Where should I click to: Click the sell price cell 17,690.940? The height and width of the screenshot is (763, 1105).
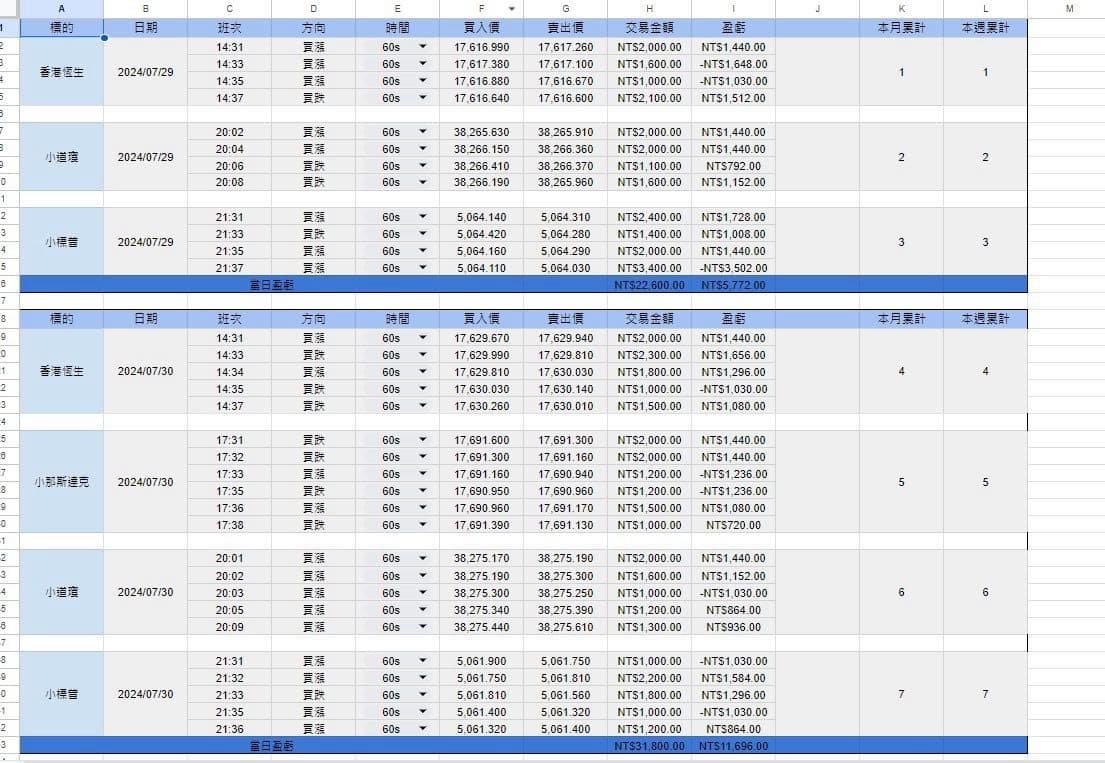tap(565, 474)
